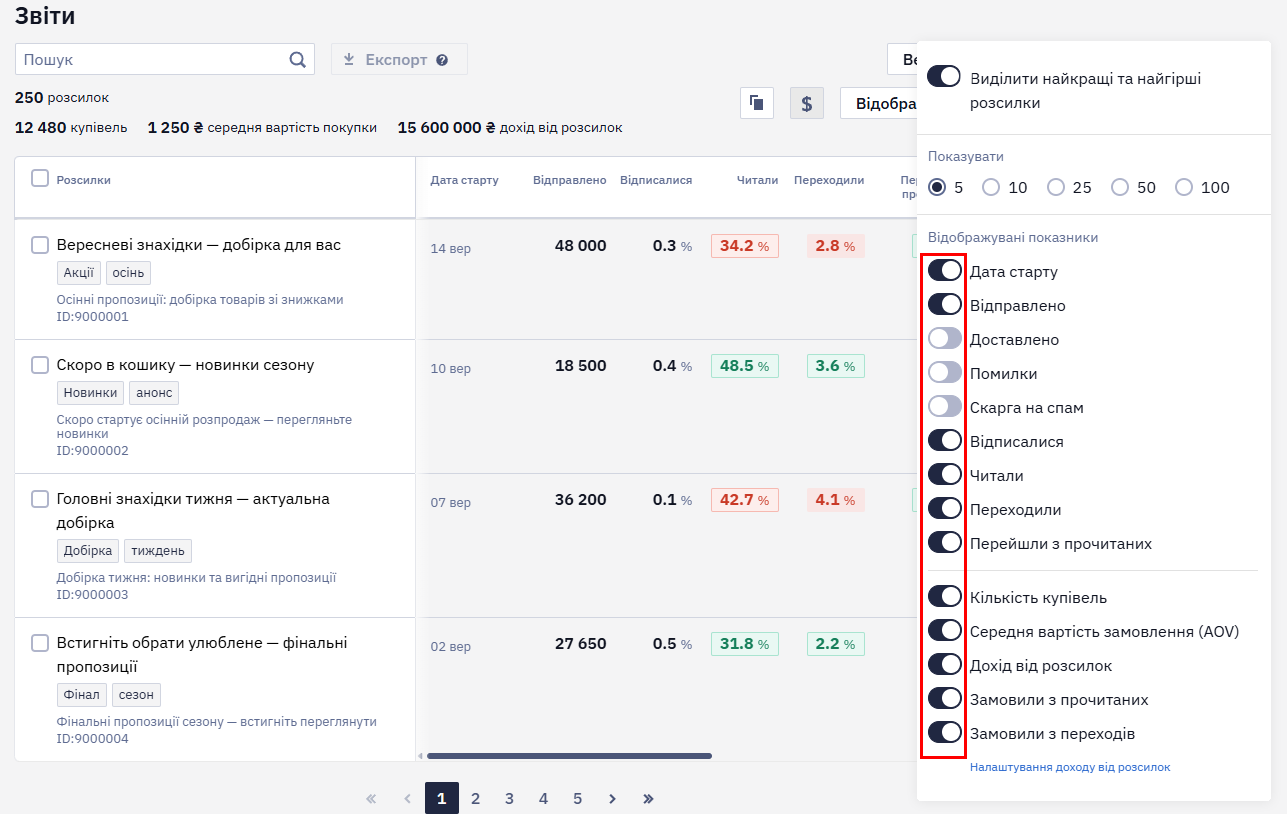Open pagination page 5
Screen dimensions: 1287x814
pyautogui.click(x=577, y=798)
